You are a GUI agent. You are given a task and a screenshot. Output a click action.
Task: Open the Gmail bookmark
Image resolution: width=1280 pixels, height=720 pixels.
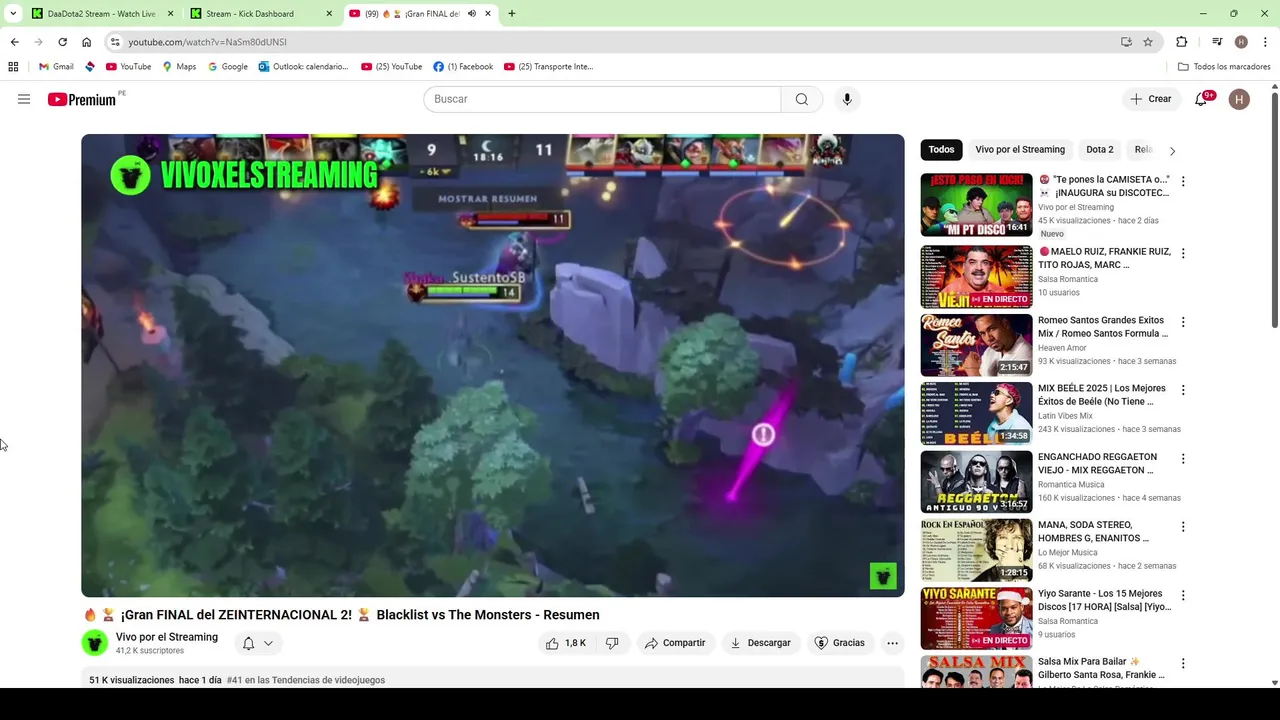tap(56, 67)
